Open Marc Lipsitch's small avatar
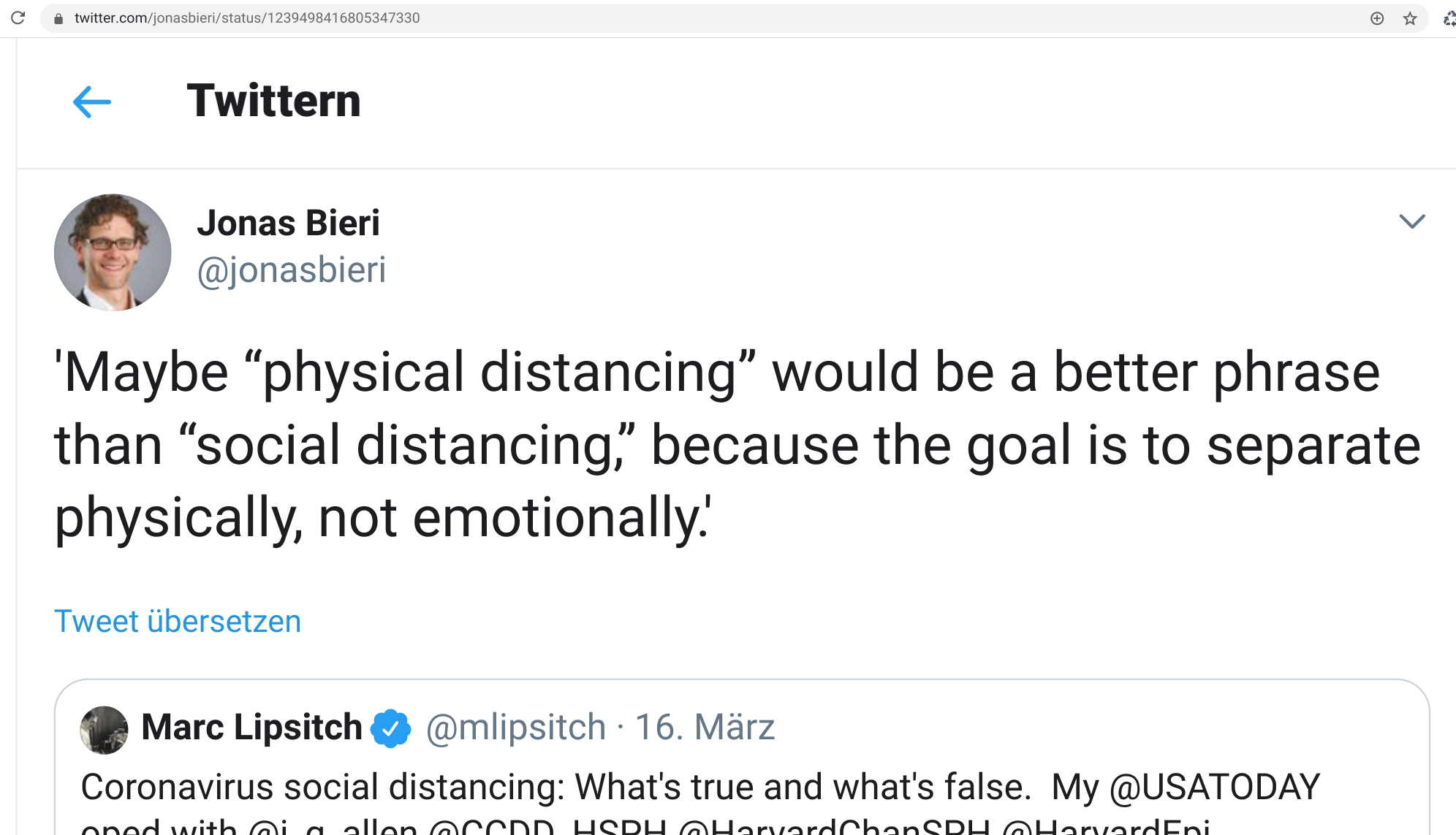 104,729
